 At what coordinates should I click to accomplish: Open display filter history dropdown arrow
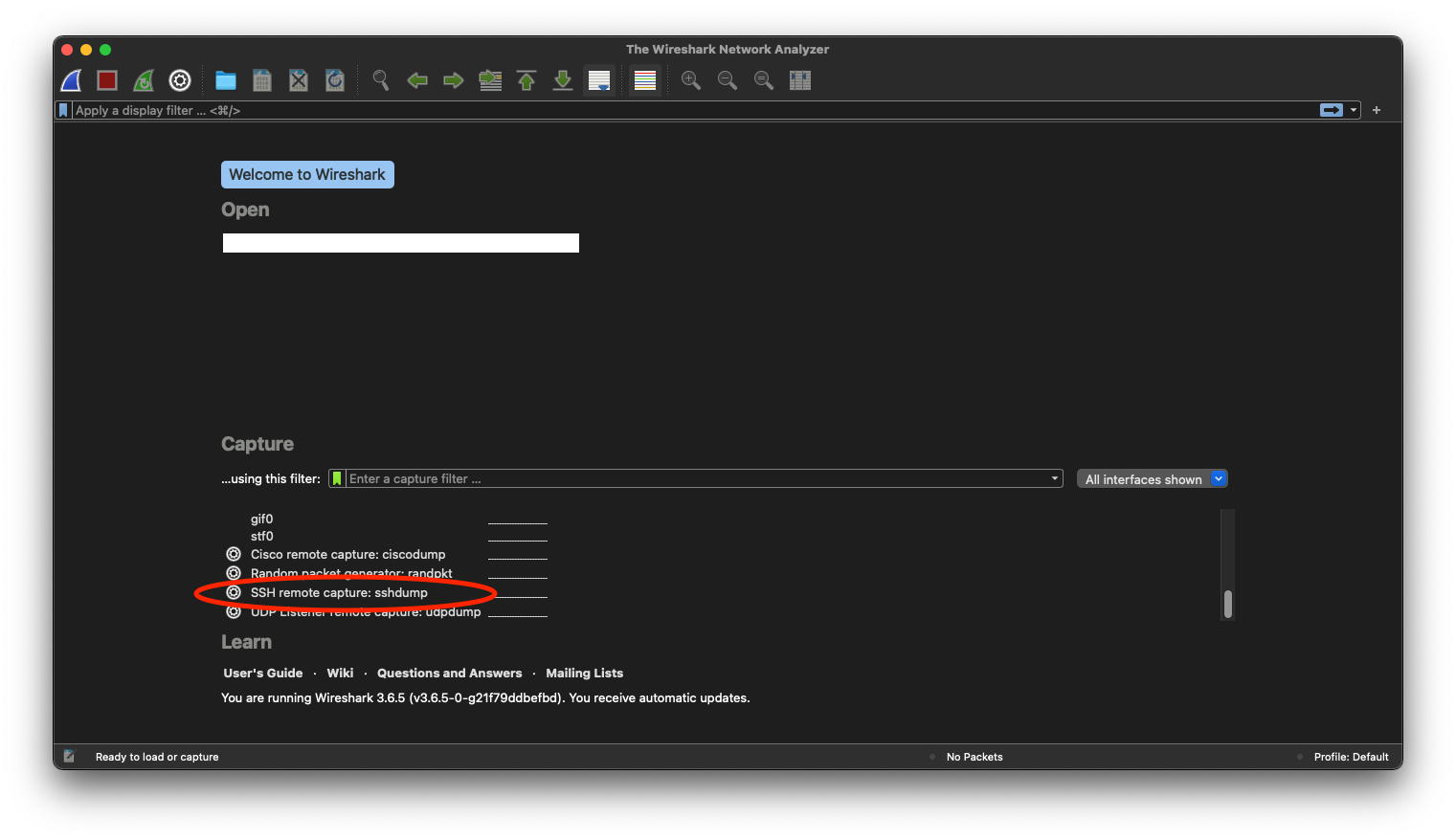[1354, 110]
